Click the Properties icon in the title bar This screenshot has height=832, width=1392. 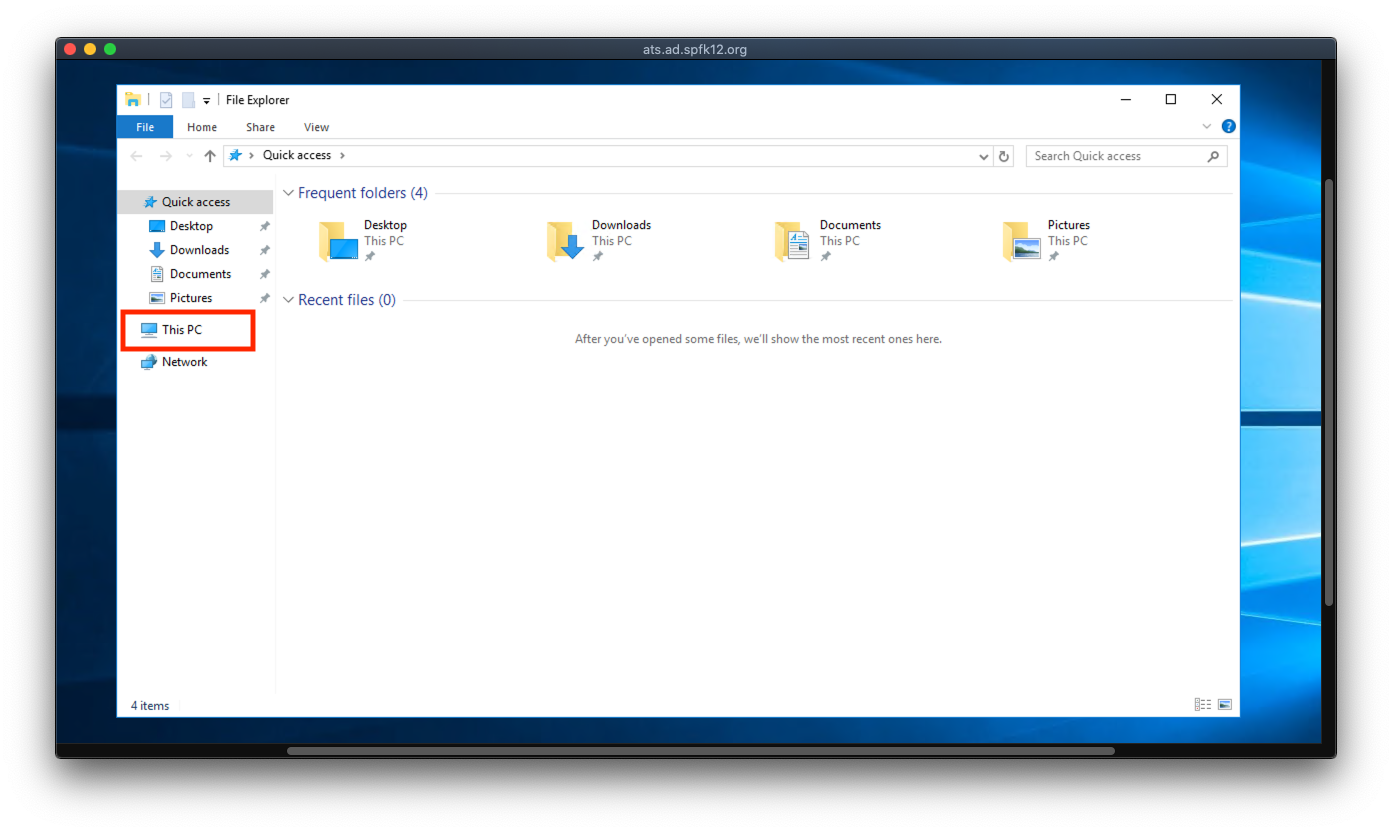click(x=166, y=100)
